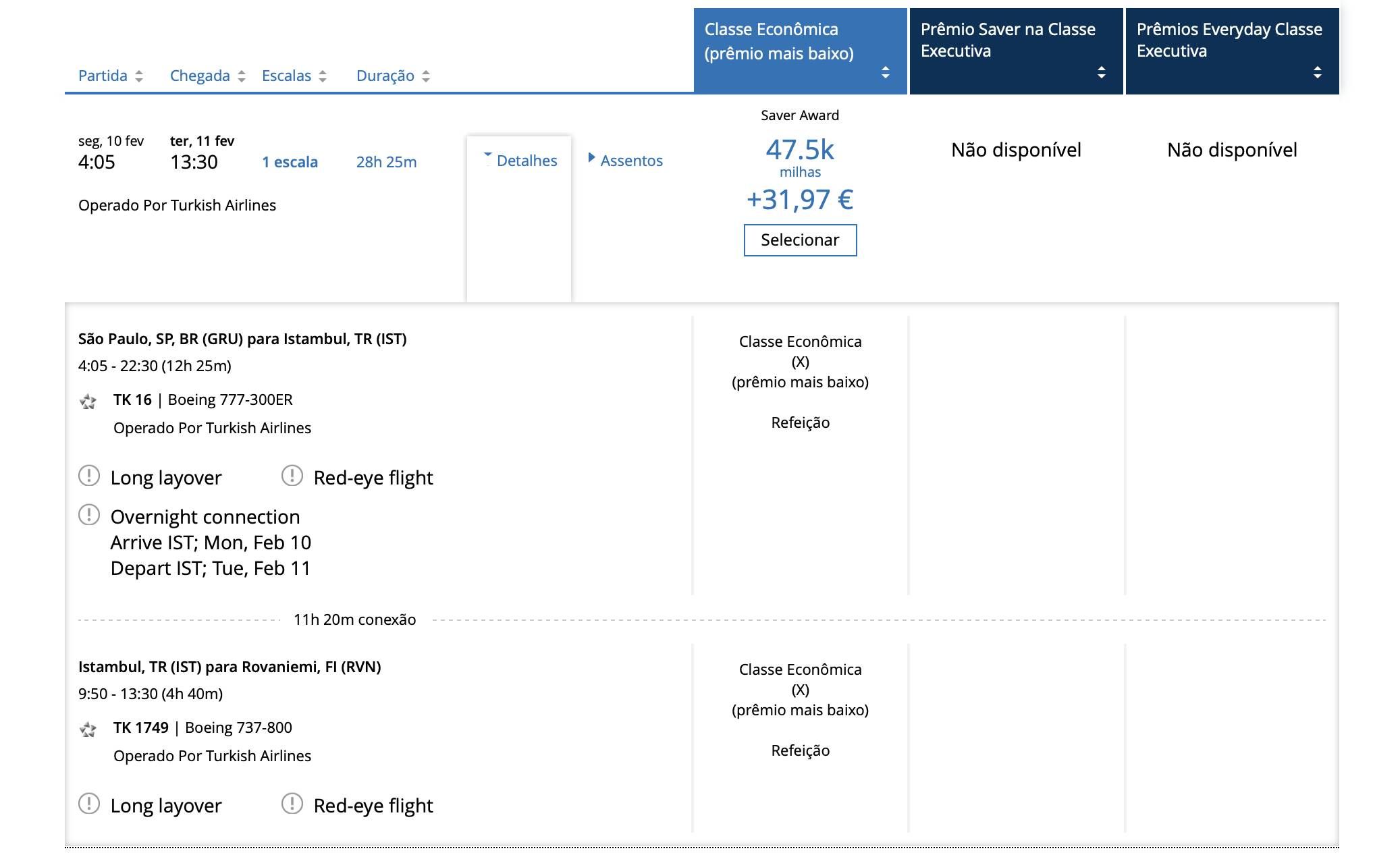Click Não disponível under Prêmio Saver Executiva
This screenshot has height=857, width=1400.
1016,150
